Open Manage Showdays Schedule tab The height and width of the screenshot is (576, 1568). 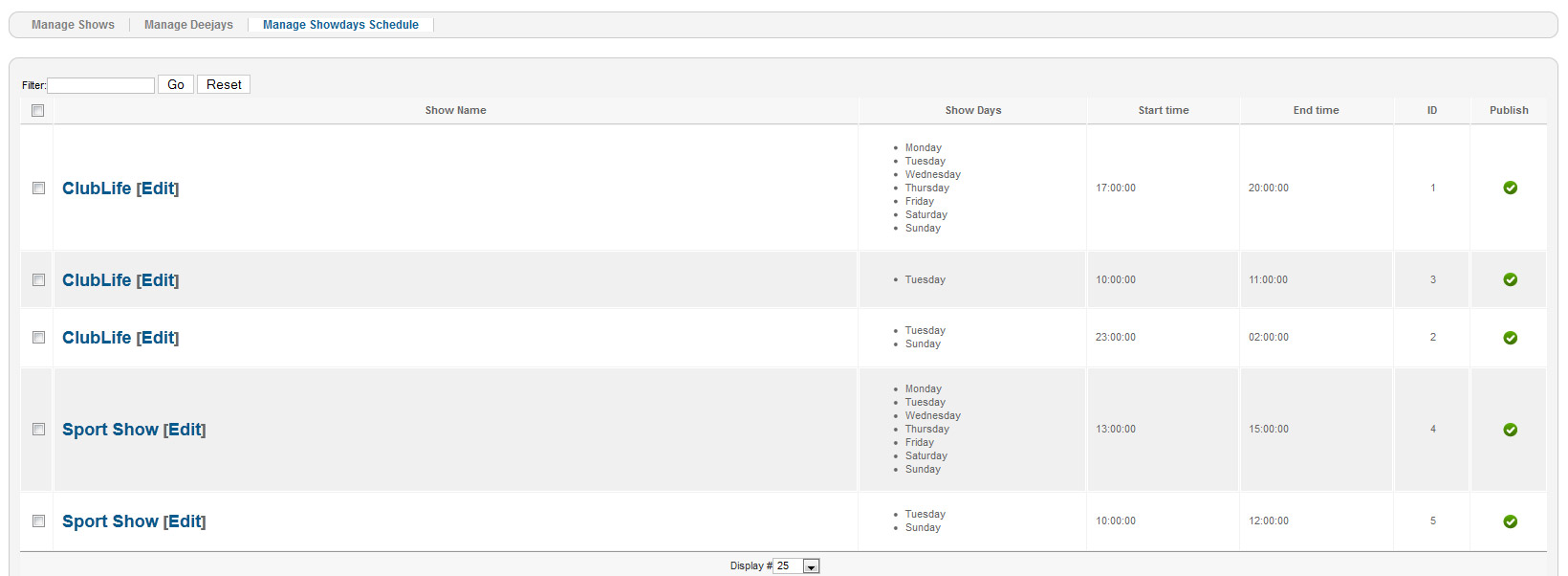coord(340,25)
